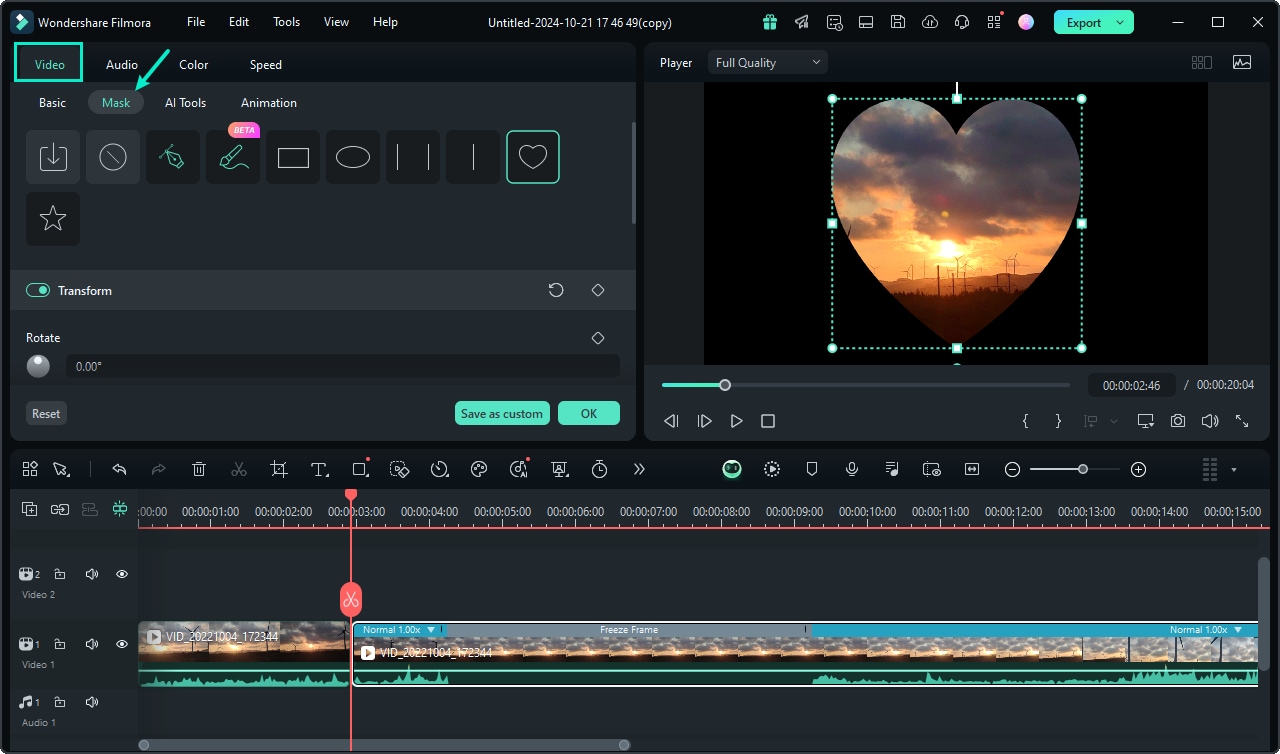The image size is (1280, 754).
Task: Click Save as custom button
Action: point(502,413)
